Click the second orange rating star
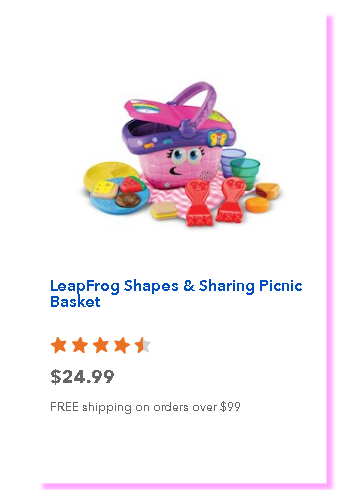The height and width of the screenshot is (490, 362). click(x=80, y=345)
